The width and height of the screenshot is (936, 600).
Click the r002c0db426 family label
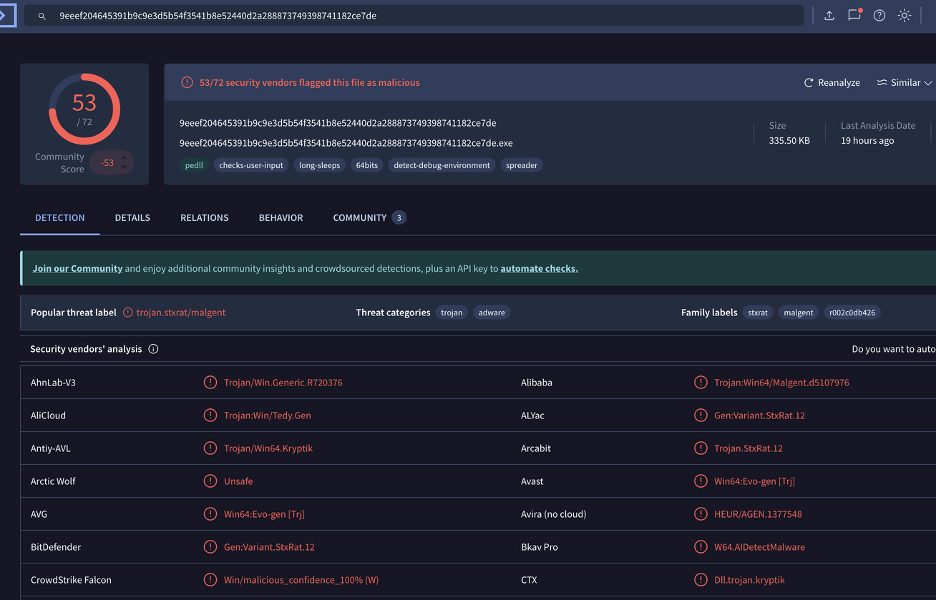tap(852, 313)
